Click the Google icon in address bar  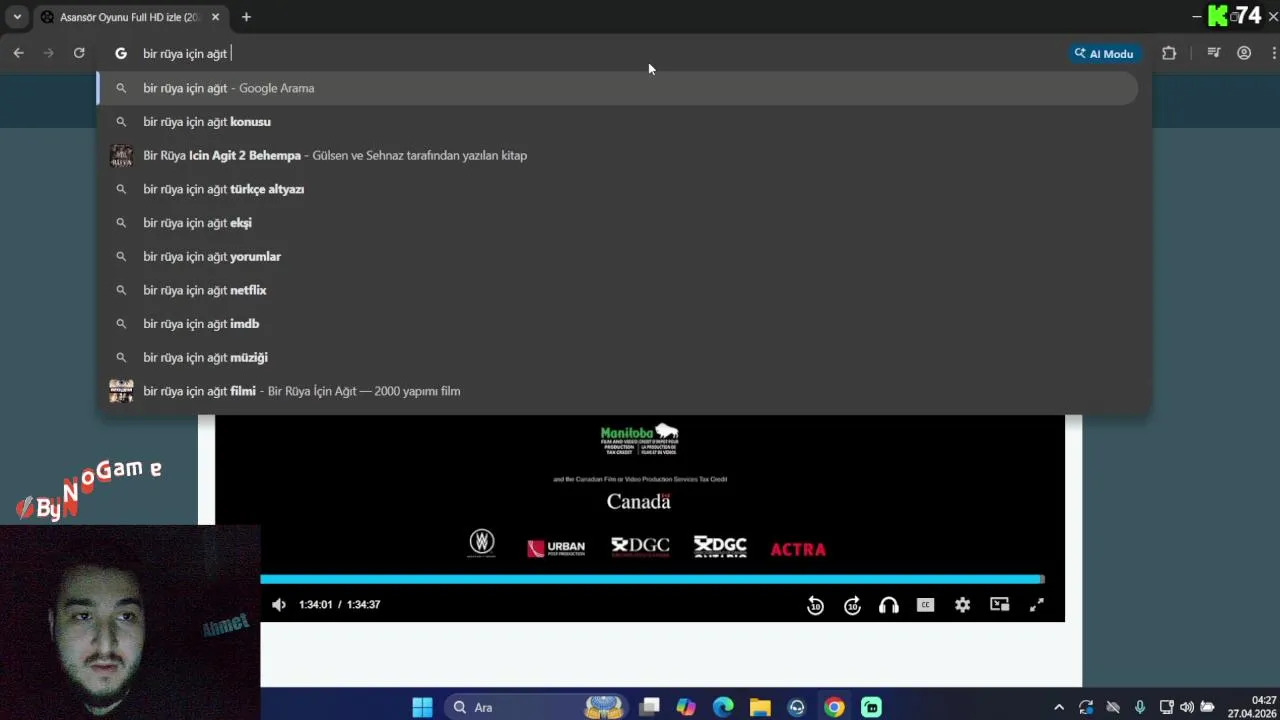pyautogui.click(x=121, y=54)
